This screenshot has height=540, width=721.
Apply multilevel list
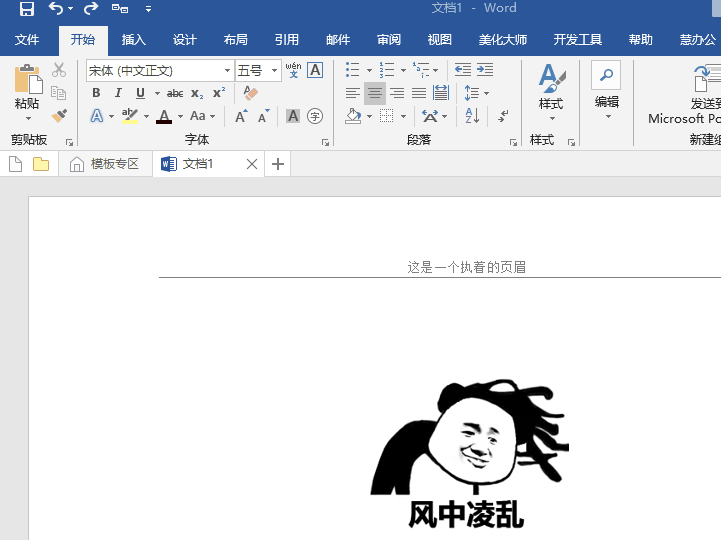[421, 70]
